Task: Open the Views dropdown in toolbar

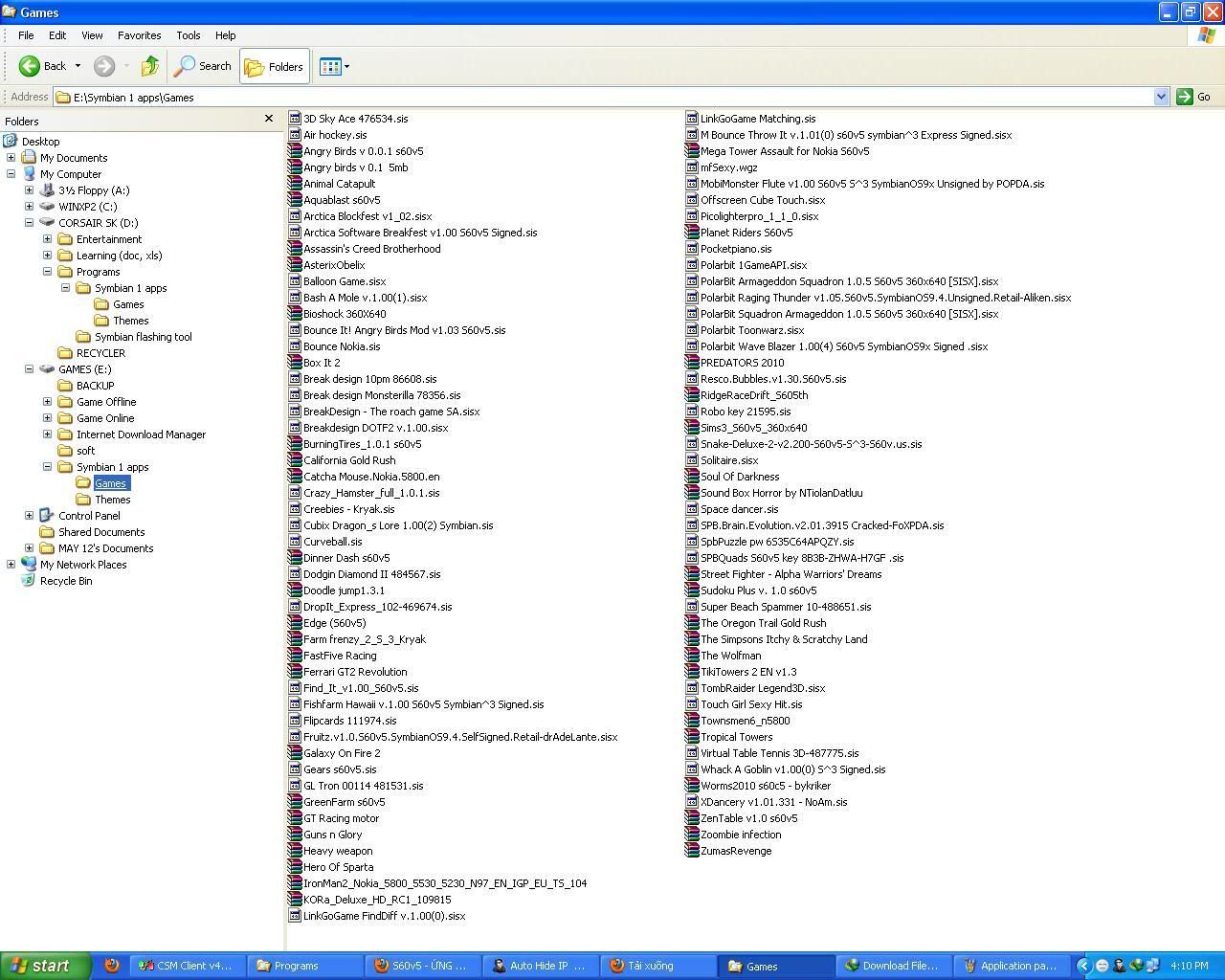Action: pyautogui.click(x=334, y=66)
